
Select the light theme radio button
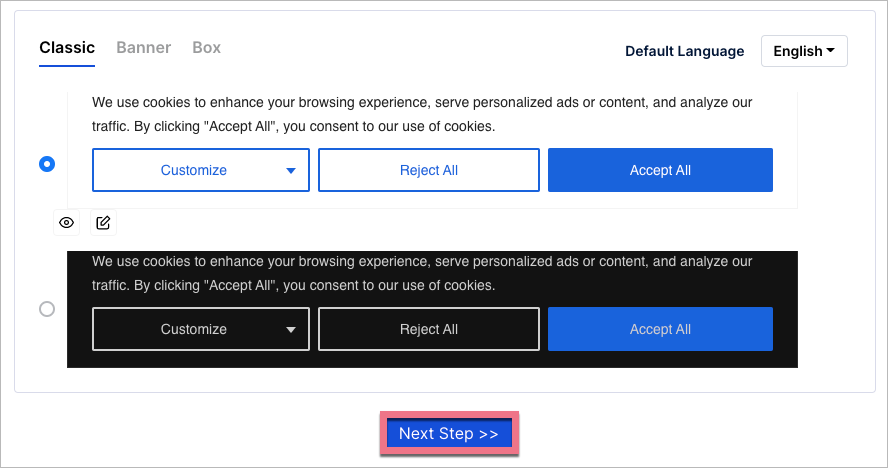[47, 164]
